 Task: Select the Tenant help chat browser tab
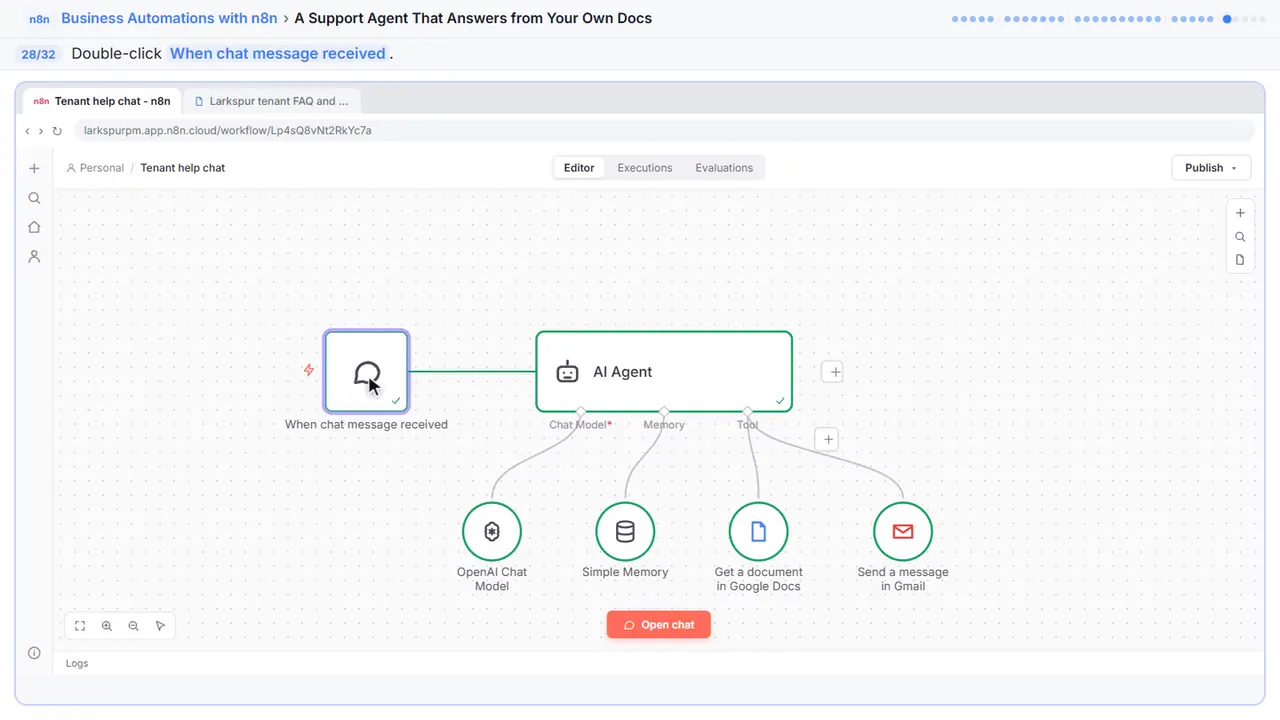pyautogui.click(x=102, y=101)
